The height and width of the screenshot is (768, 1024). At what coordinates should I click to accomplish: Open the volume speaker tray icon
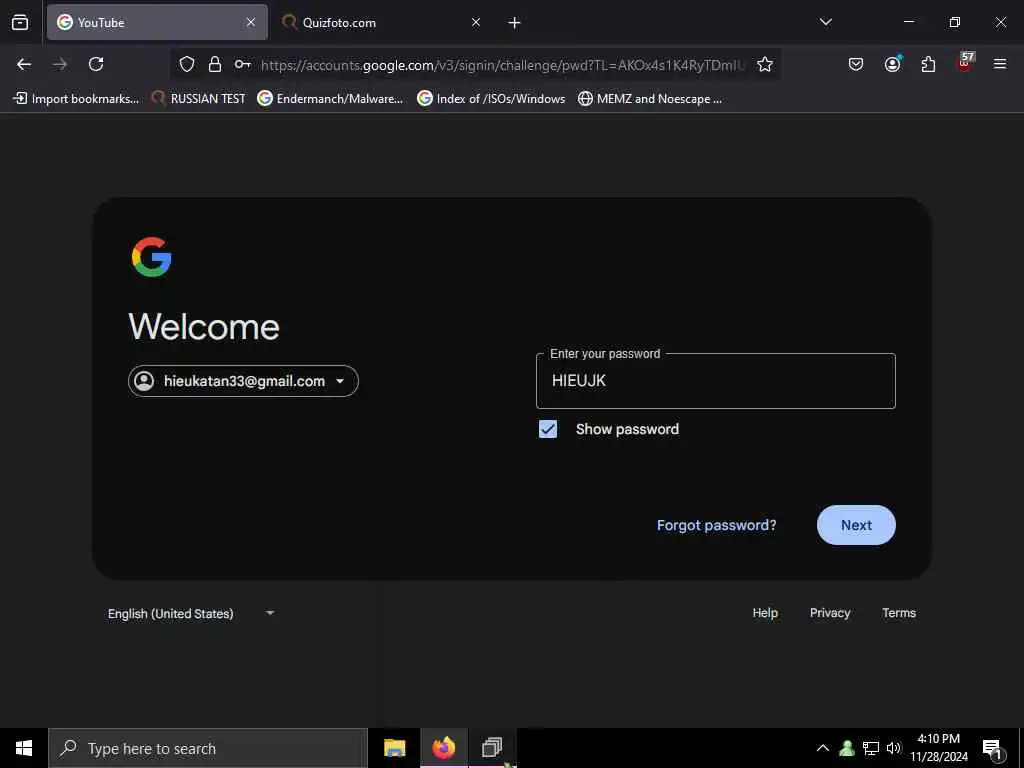[x=894, y=748]
